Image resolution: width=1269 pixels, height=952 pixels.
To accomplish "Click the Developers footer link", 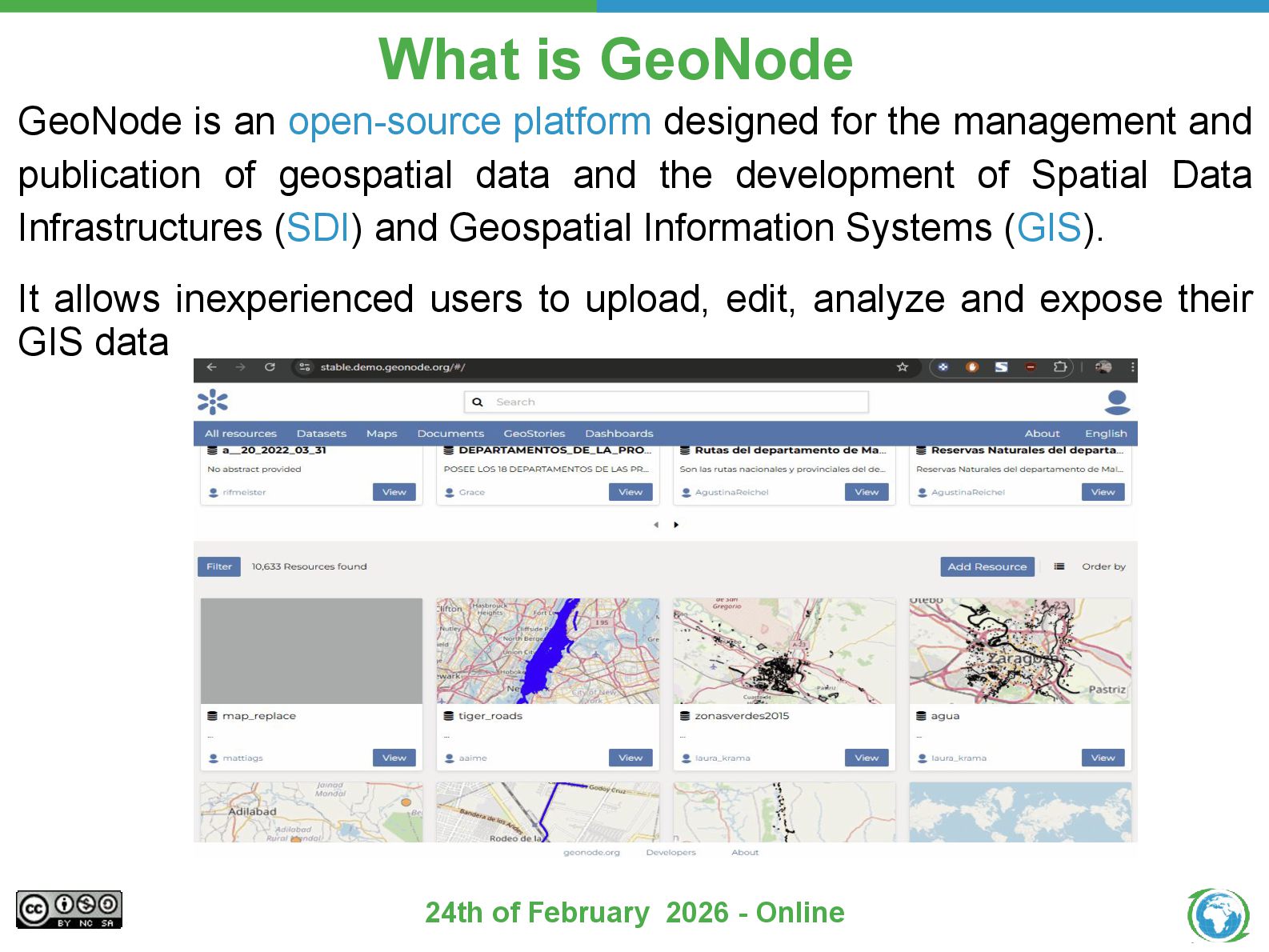I will coord(671,853).
